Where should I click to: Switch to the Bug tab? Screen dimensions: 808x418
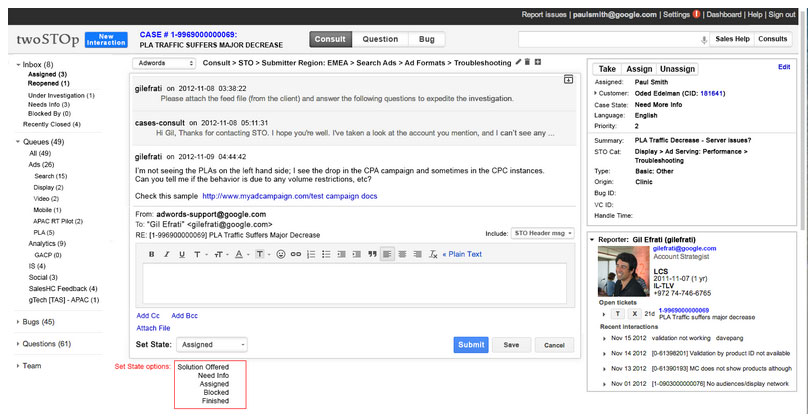[427, 39]
